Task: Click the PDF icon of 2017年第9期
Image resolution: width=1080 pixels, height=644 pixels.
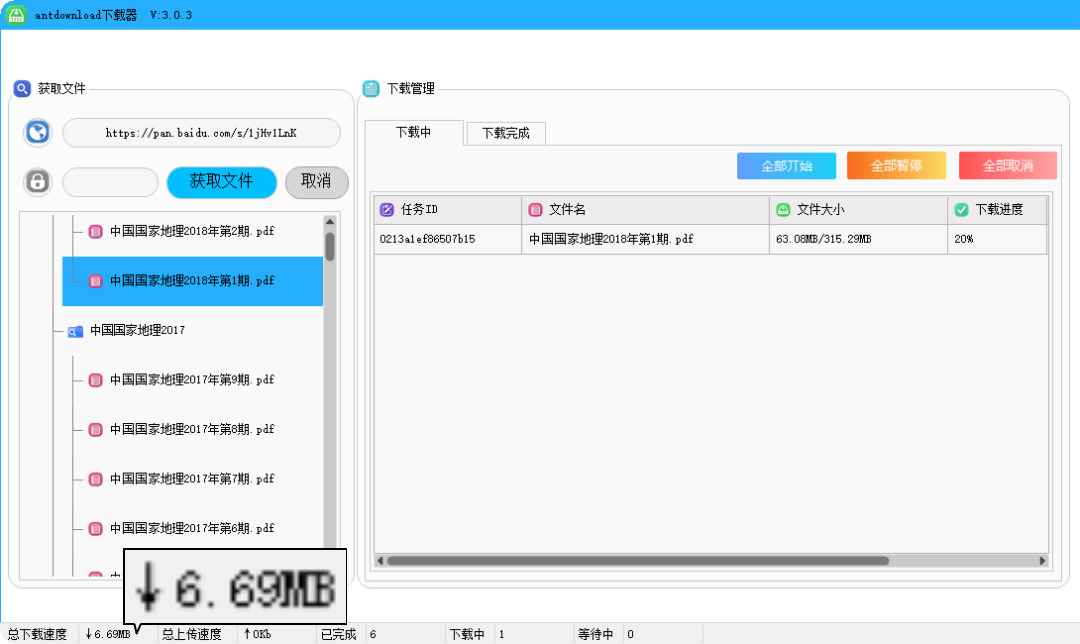Action: pos(95,380)
